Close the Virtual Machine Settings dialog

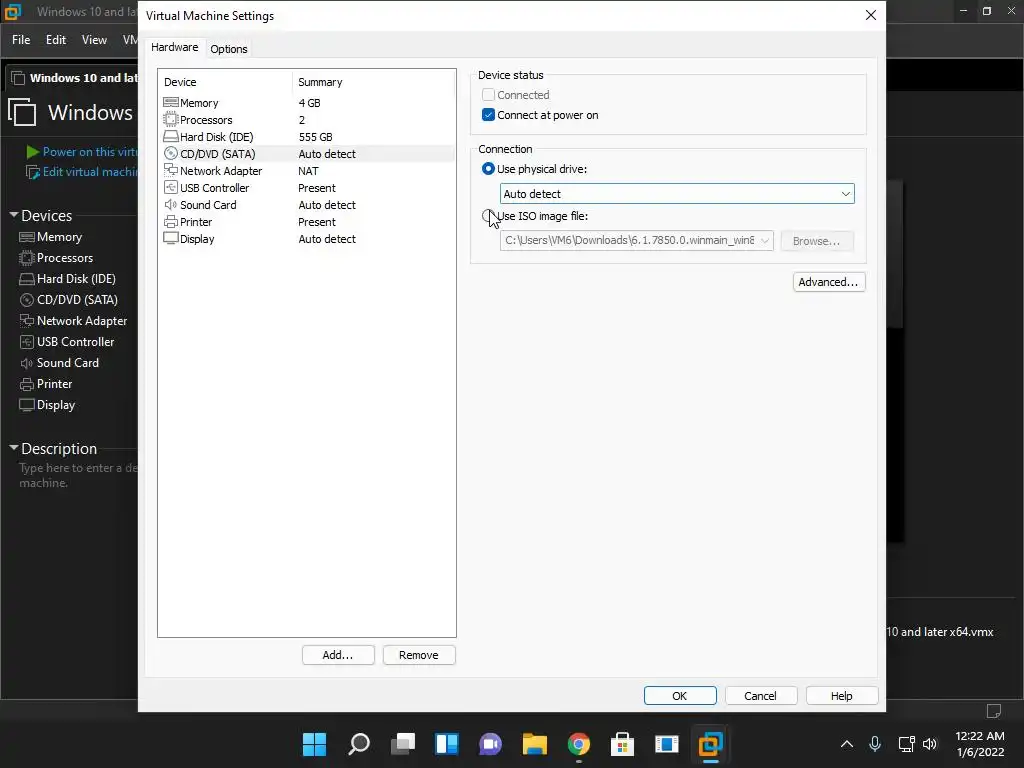(871, 15)
